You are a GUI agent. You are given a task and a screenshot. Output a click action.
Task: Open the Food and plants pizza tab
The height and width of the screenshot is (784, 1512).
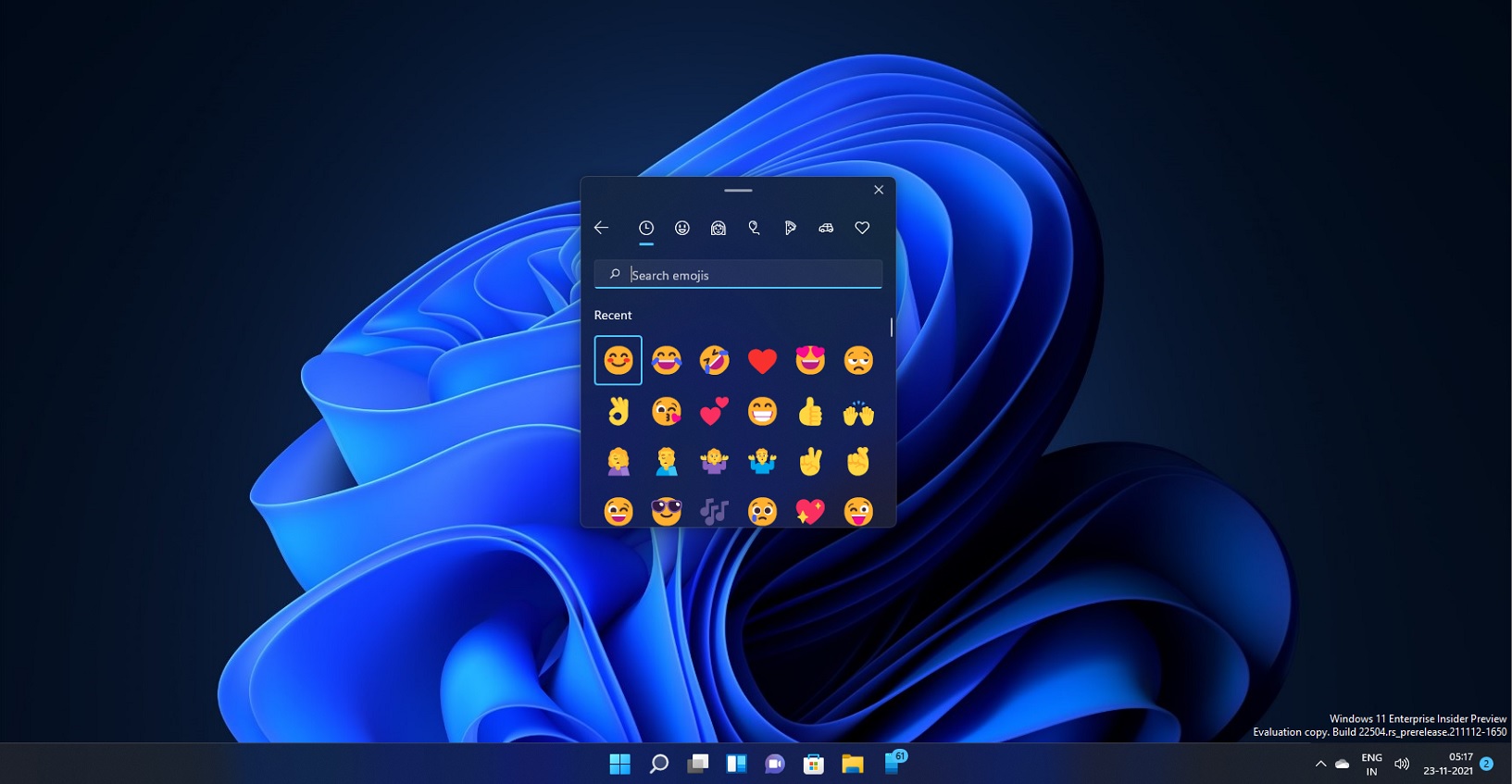click(x=790, y=228)
